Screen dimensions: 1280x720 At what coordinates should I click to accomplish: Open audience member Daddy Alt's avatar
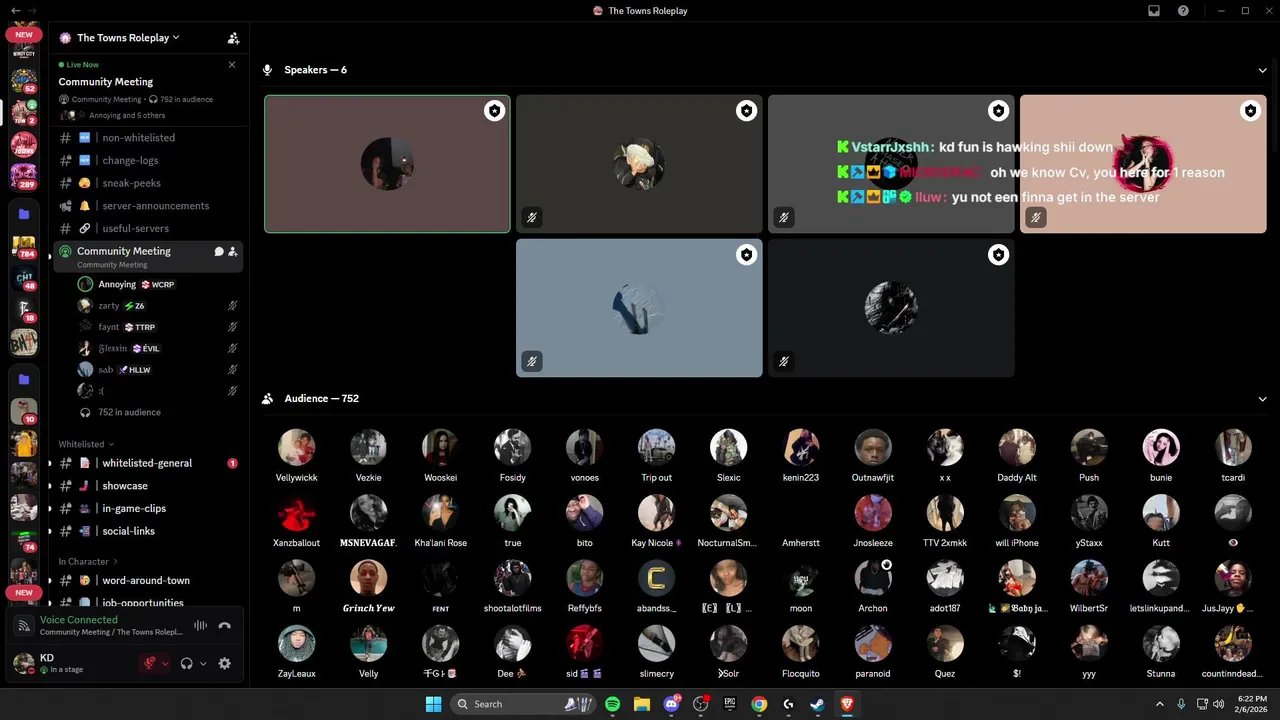click(x=1017, y=448)
